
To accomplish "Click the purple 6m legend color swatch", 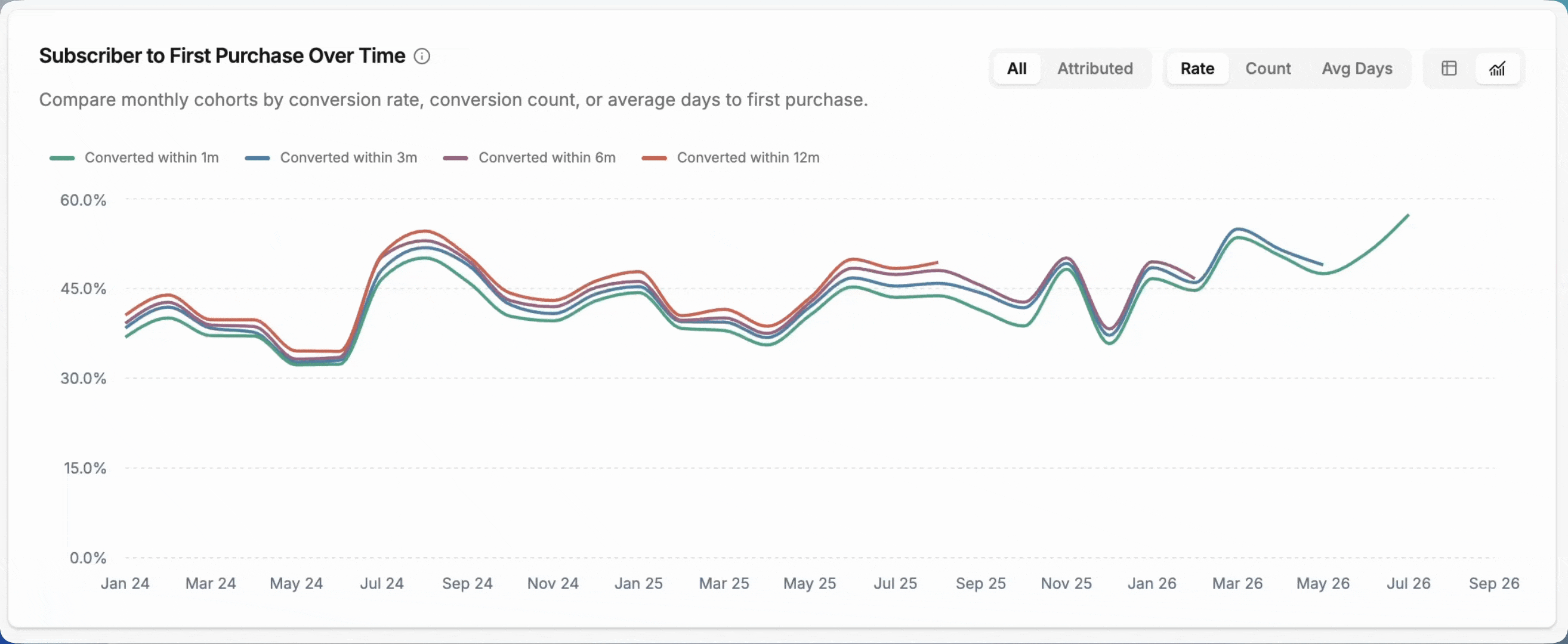I will click(x=455, y=158).
